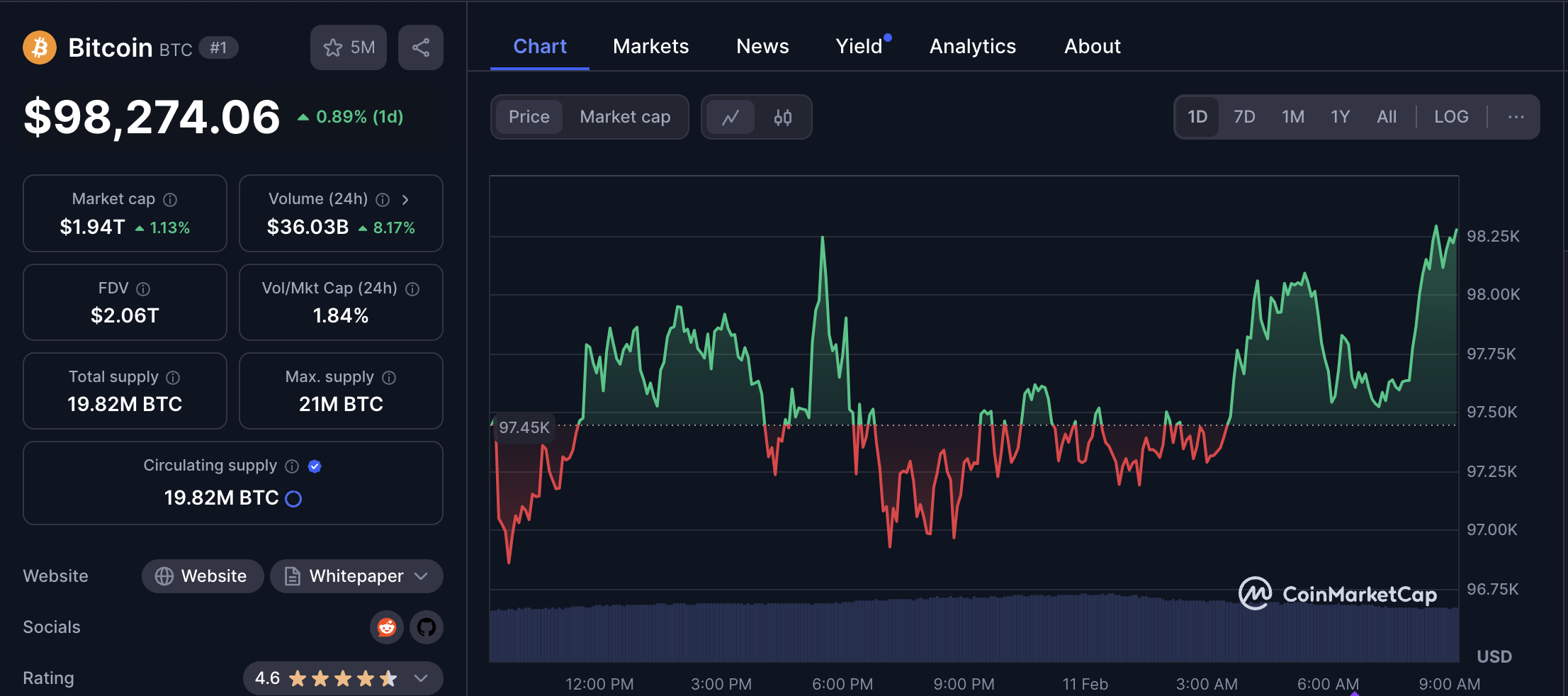Switch to line chart icon
The image size is (1568, 696).
coord(731,117)
